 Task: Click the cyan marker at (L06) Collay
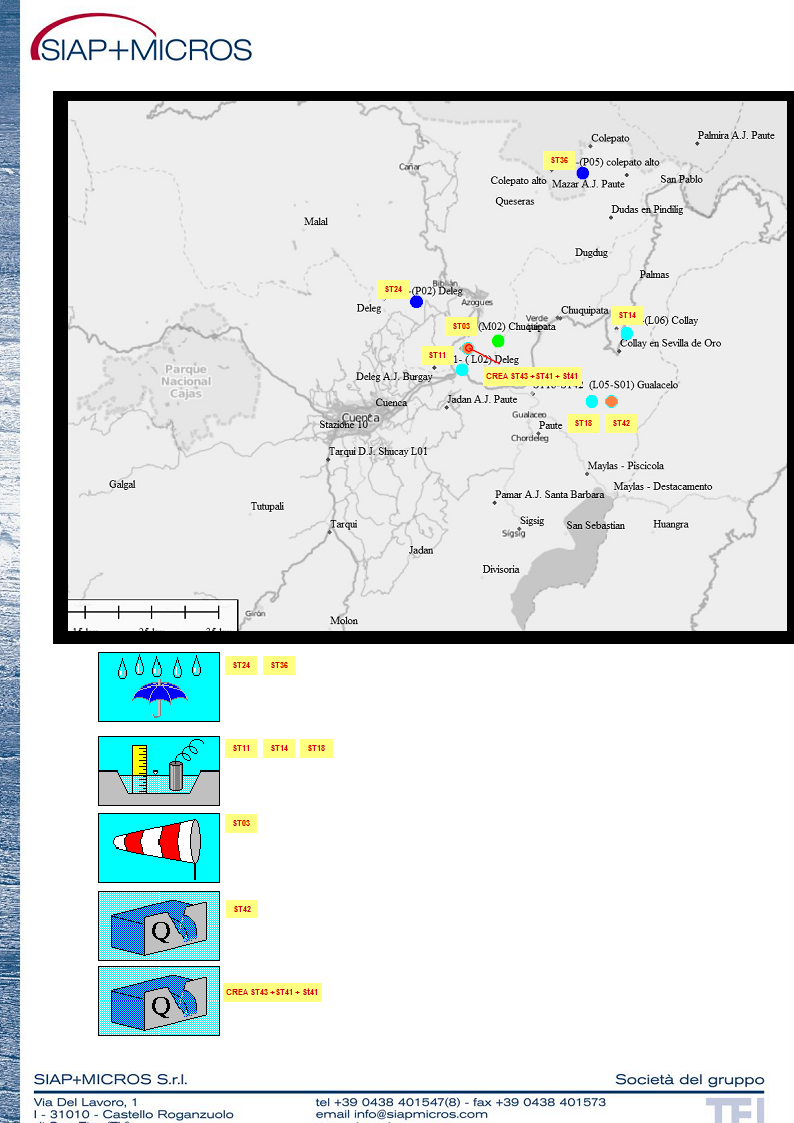click(x=627, y=333)
